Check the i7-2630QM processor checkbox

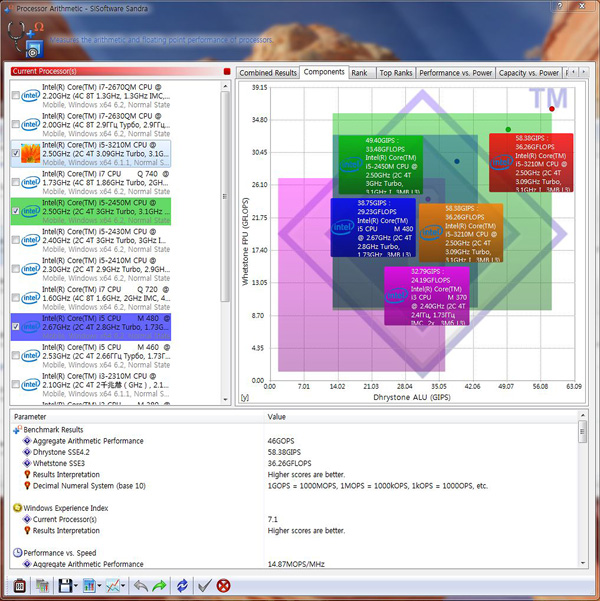pos(16,124)
